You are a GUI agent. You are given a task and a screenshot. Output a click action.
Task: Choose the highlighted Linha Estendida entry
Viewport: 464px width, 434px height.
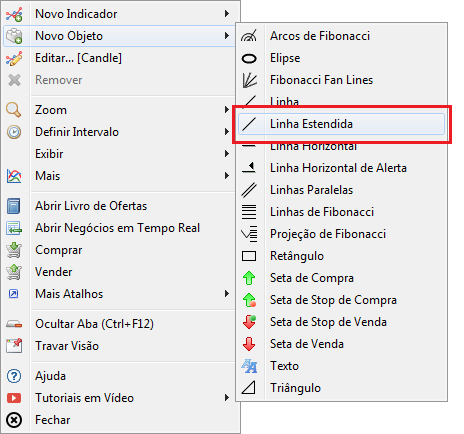click(x=341, y=124)
